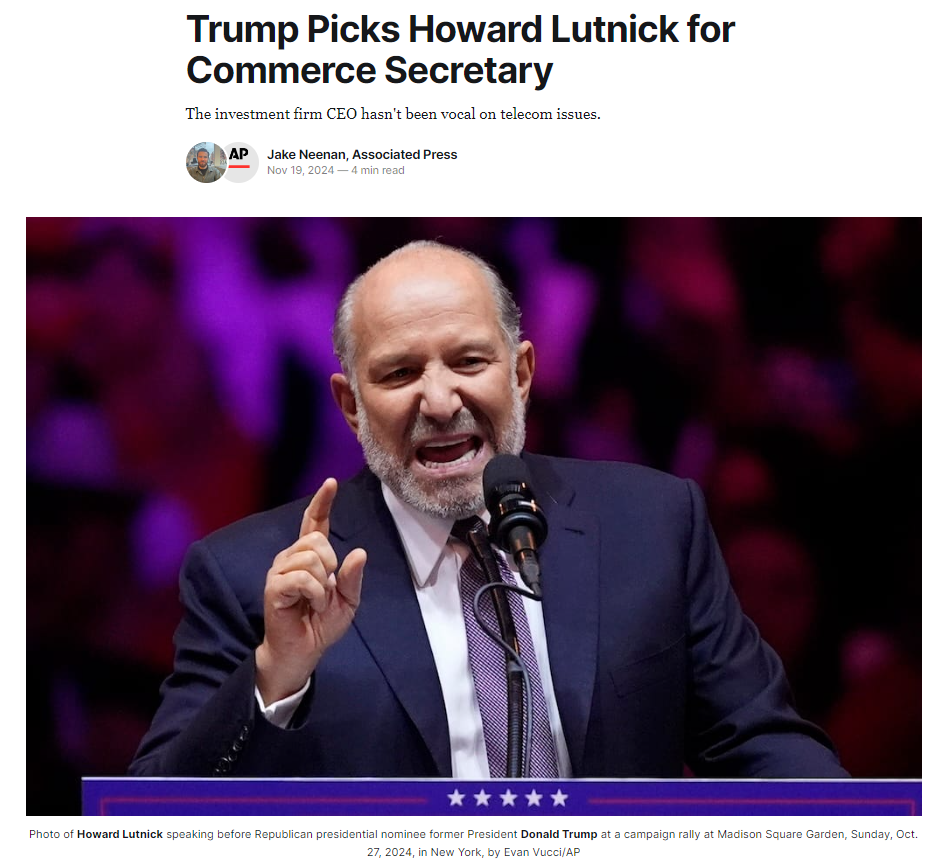
Task: Click the raised index finger in the photo
Action: 319,507
